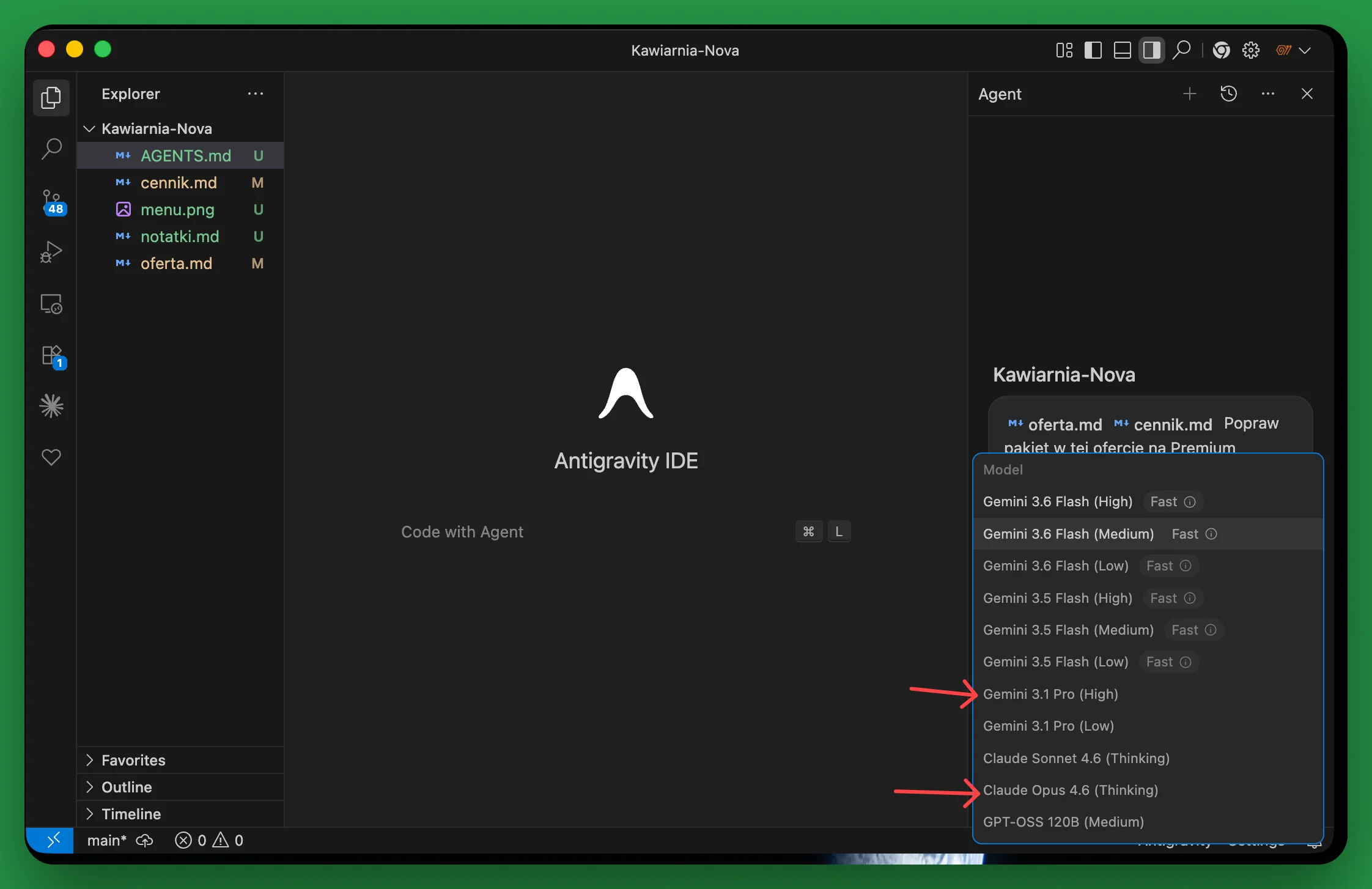Start a new Agent conversation
Viewport: 1372px width, 889px height.
click(1190, 94)
